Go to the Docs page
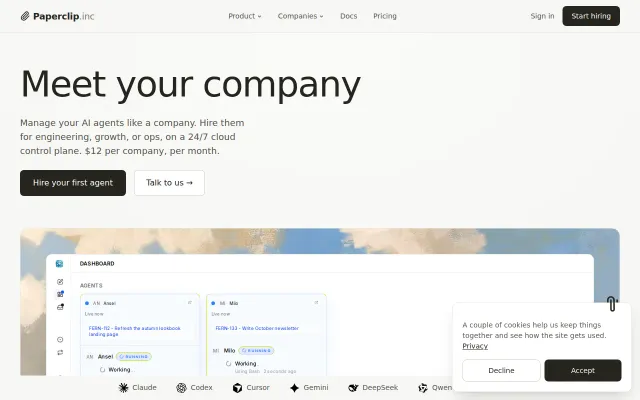640x400 pixels. [x=349, y=16]
